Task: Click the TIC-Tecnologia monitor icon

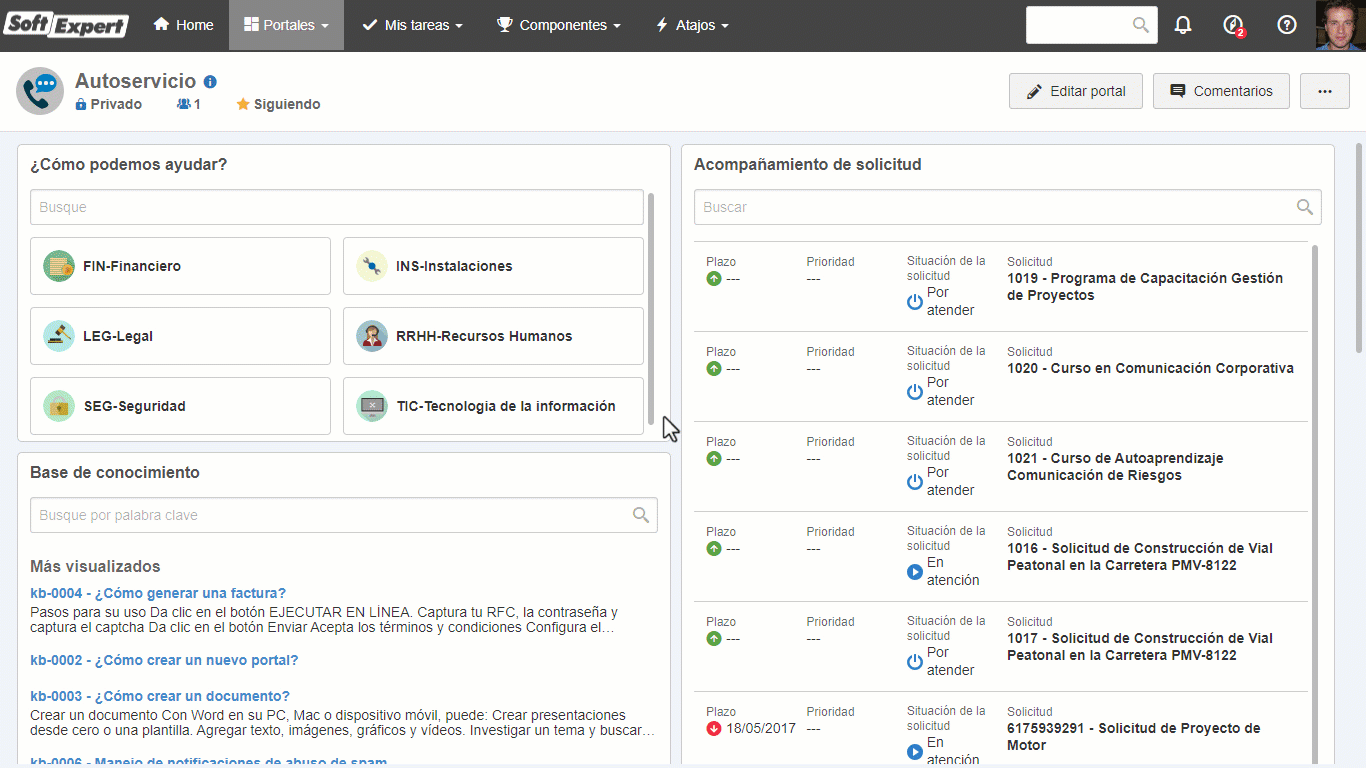Action: tap(372, 406)
